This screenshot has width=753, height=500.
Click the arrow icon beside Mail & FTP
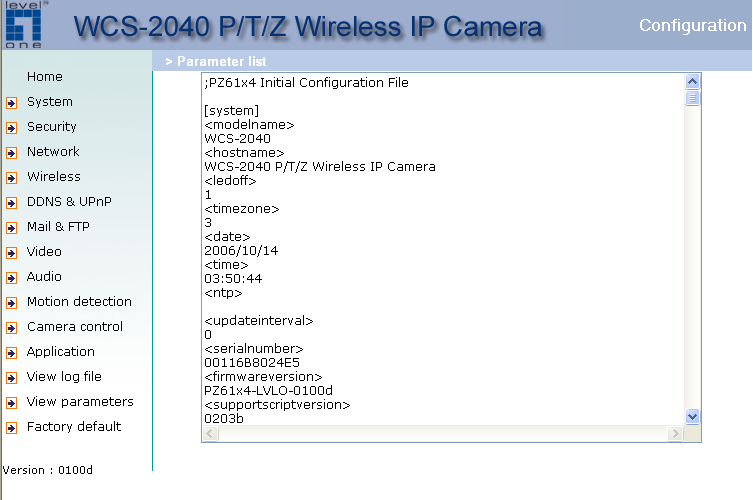coord(12,228)
